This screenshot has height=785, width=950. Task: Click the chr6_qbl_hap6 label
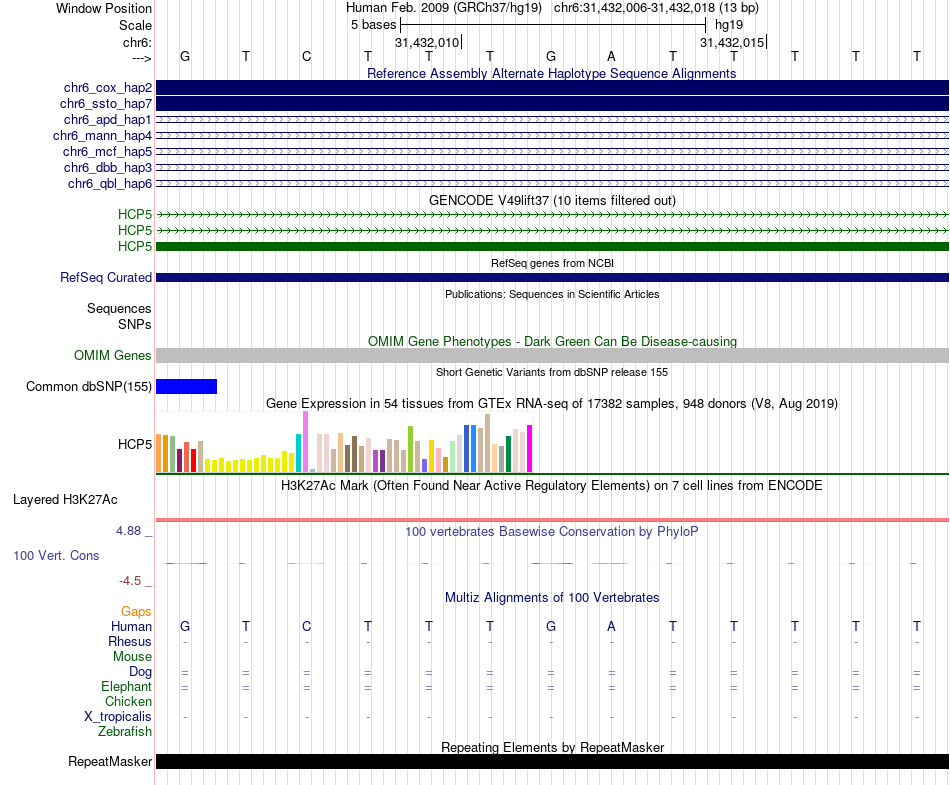tap(110, 184)
